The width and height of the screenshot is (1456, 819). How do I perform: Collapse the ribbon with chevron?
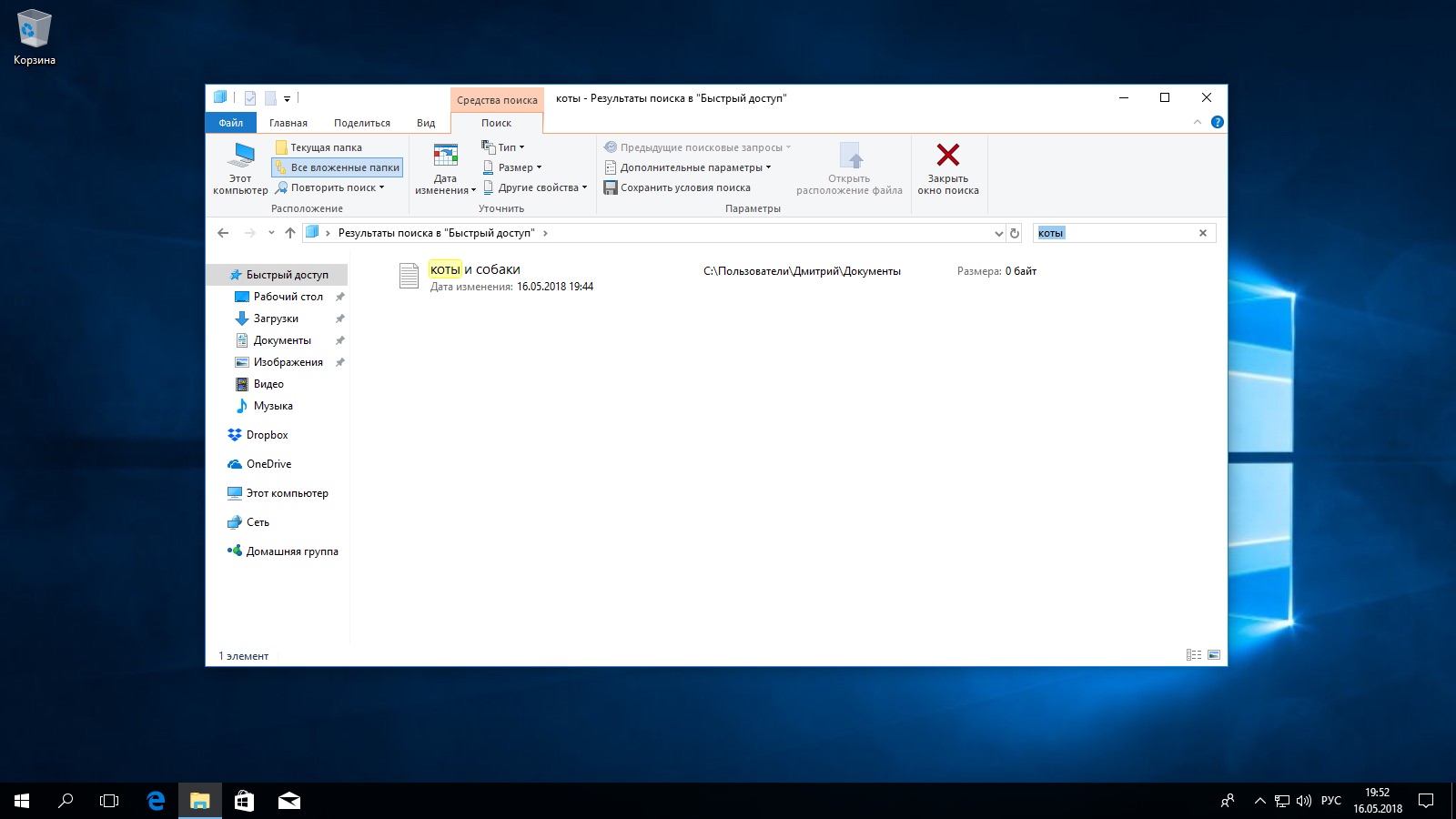pyautogui.click(x=1198, y=122)
